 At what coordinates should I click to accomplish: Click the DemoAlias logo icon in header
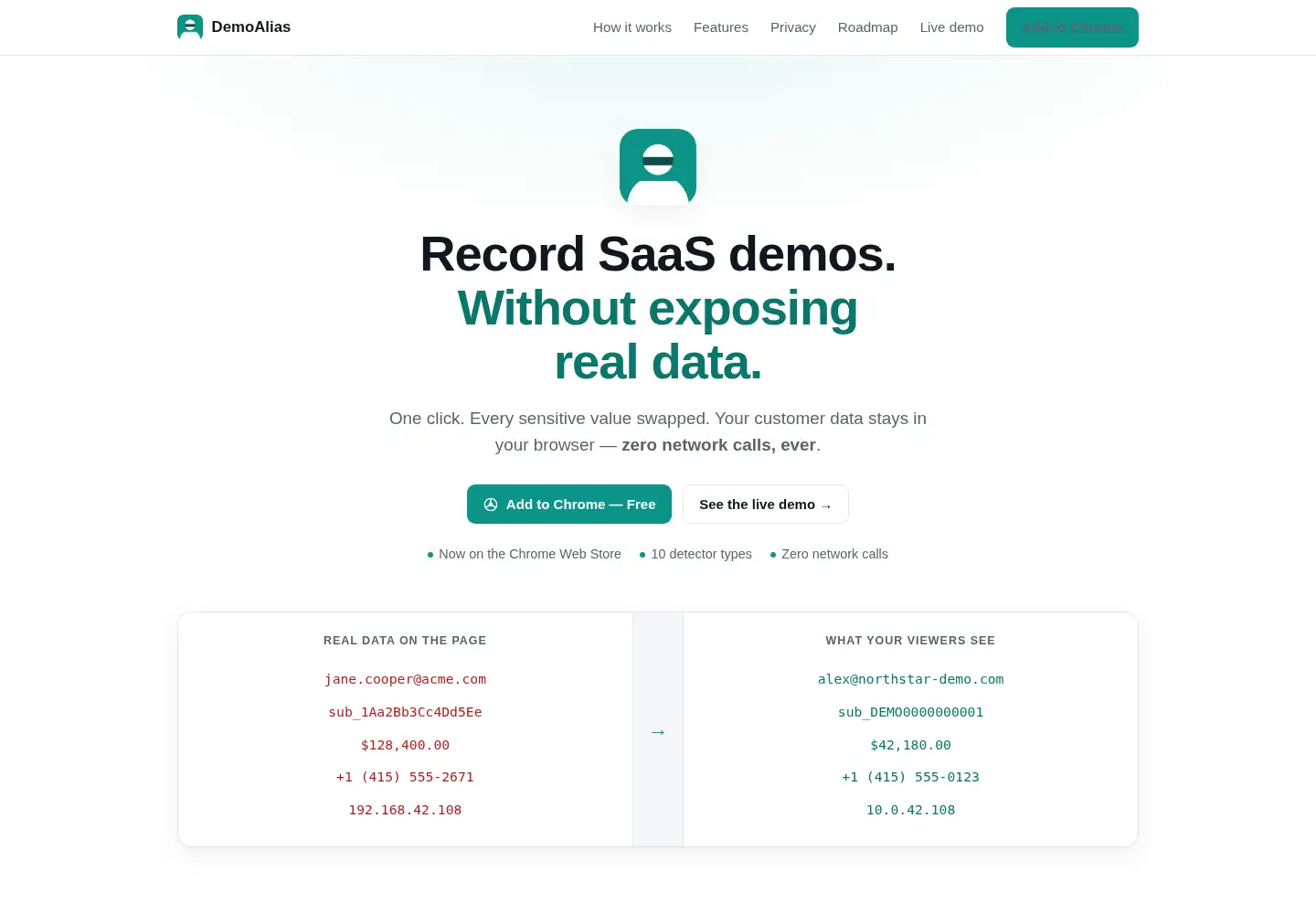[190, 27]
